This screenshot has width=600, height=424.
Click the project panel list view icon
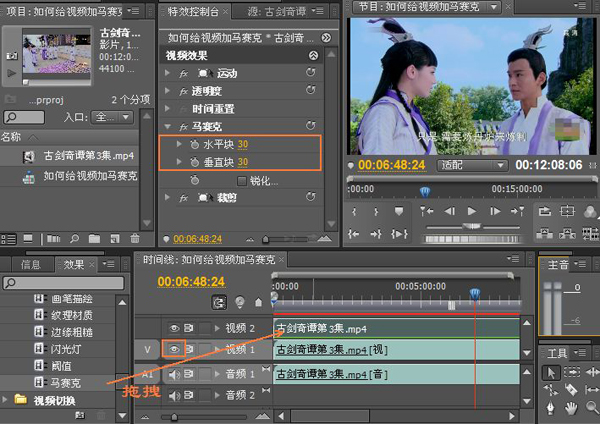(x=8, y=239)
